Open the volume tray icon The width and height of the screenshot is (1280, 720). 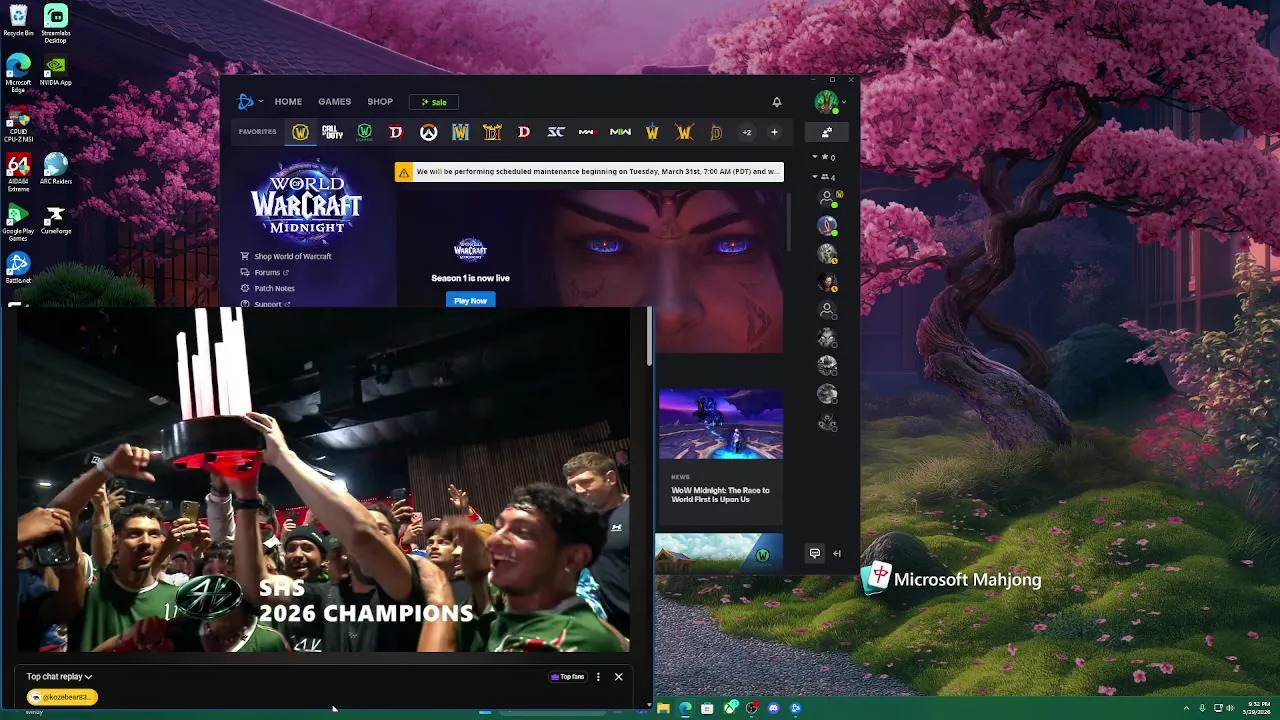tap(1231, 709)
